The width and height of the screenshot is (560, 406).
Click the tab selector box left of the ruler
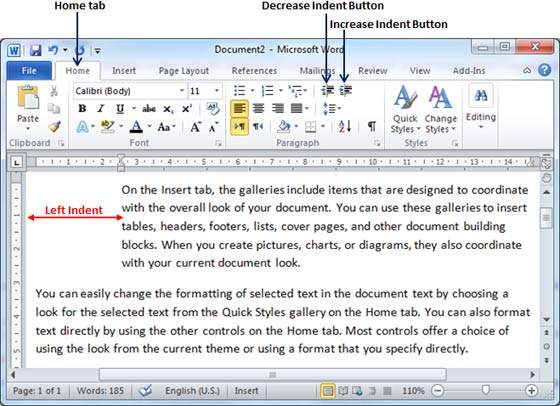coord(16,162)
